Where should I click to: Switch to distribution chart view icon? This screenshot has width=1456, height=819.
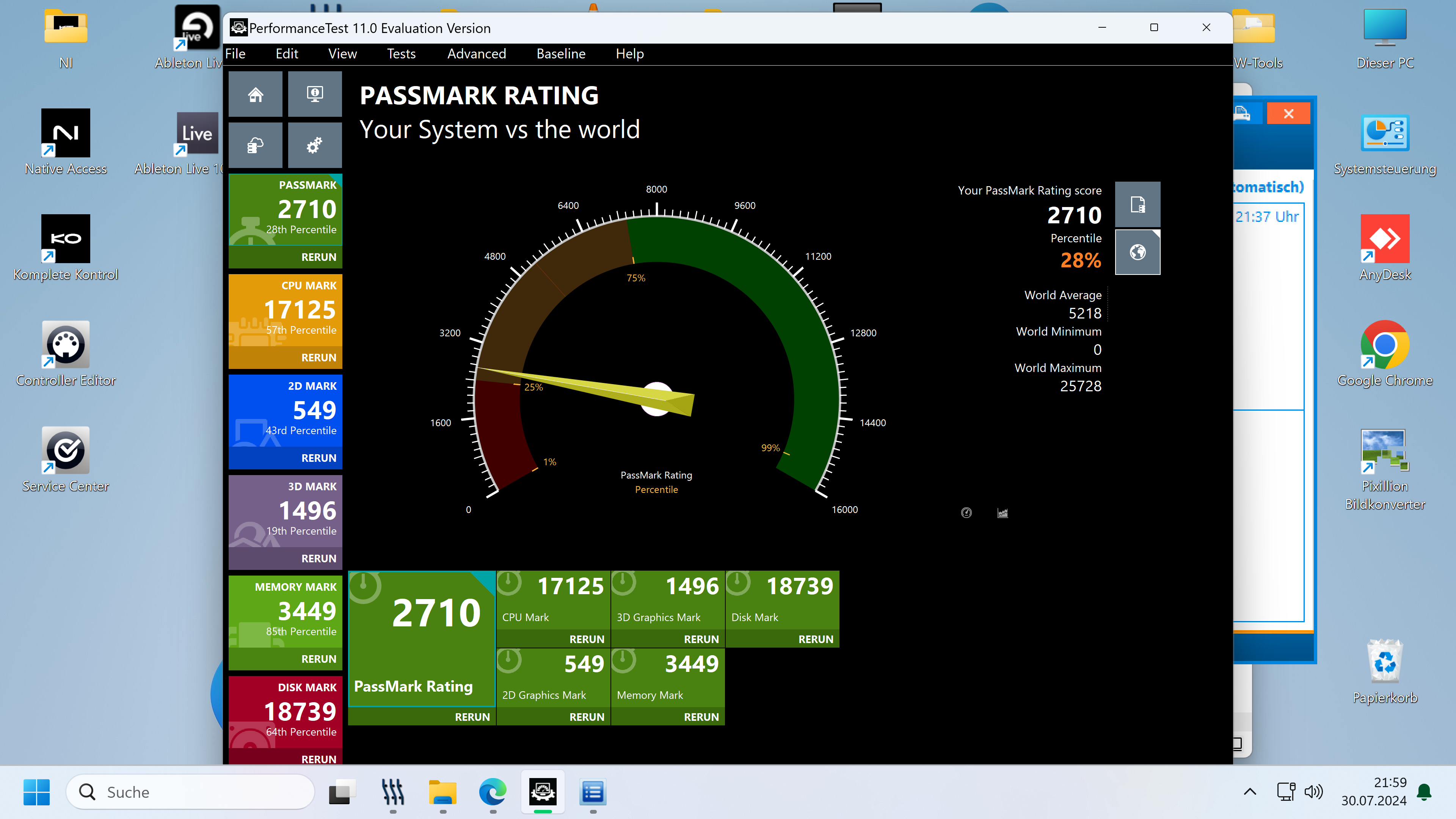(x=1002, y=513)
